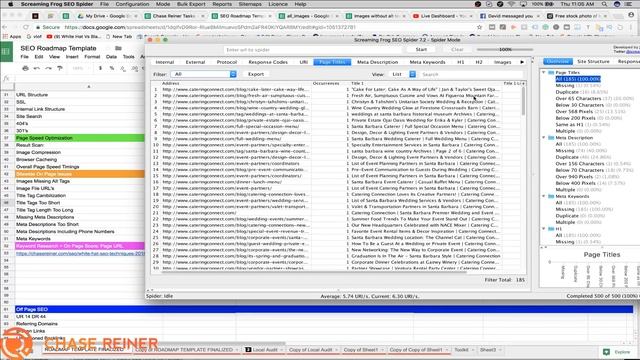
Task: Collapse the Meta Keywords tree node
Action: pos(544,196)
